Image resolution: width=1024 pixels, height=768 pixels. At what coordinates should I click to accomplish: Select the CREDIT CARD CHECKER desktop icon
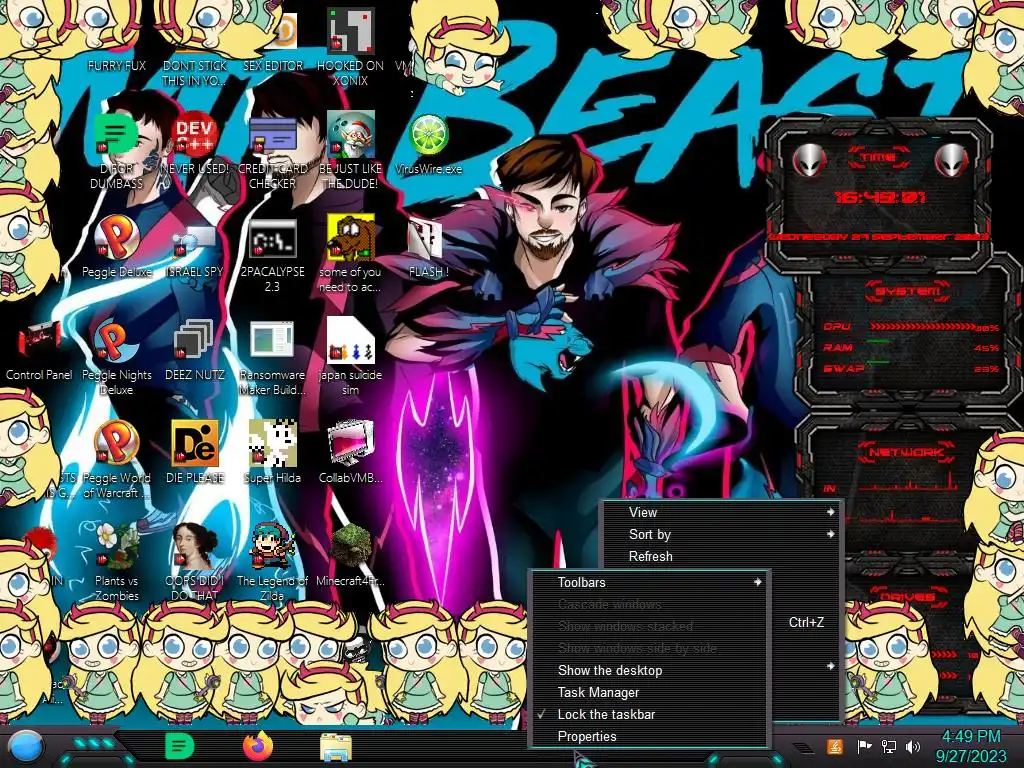pos(273,134)
